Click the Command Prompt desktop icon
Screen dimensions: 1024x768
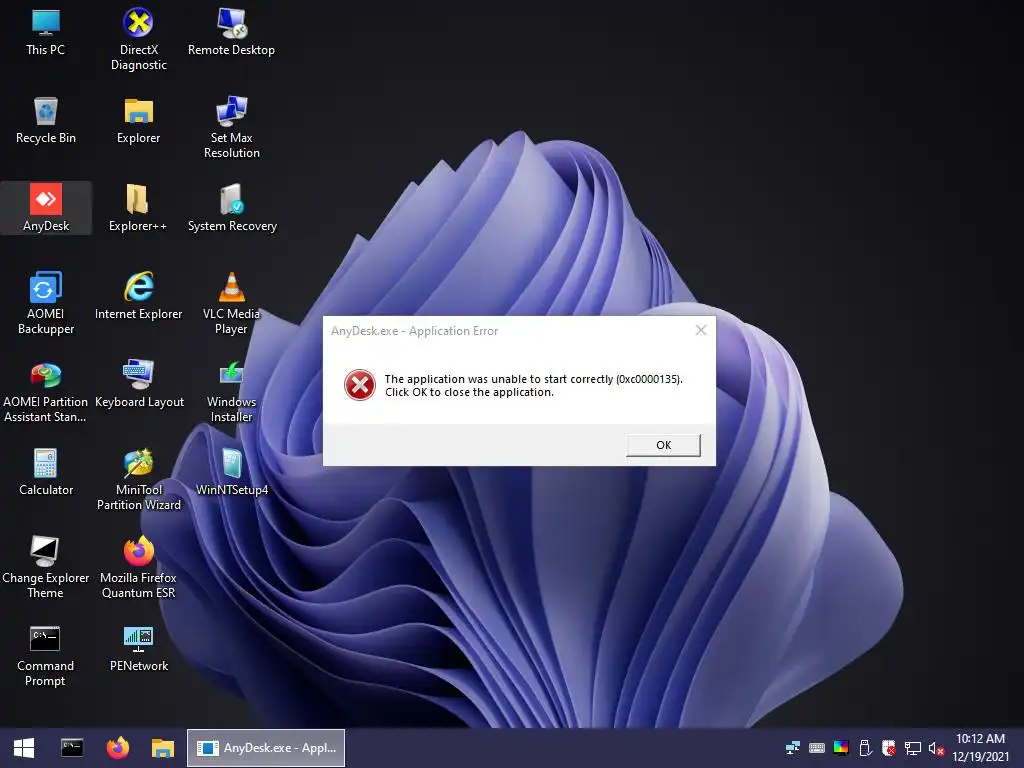pos(46,656)
